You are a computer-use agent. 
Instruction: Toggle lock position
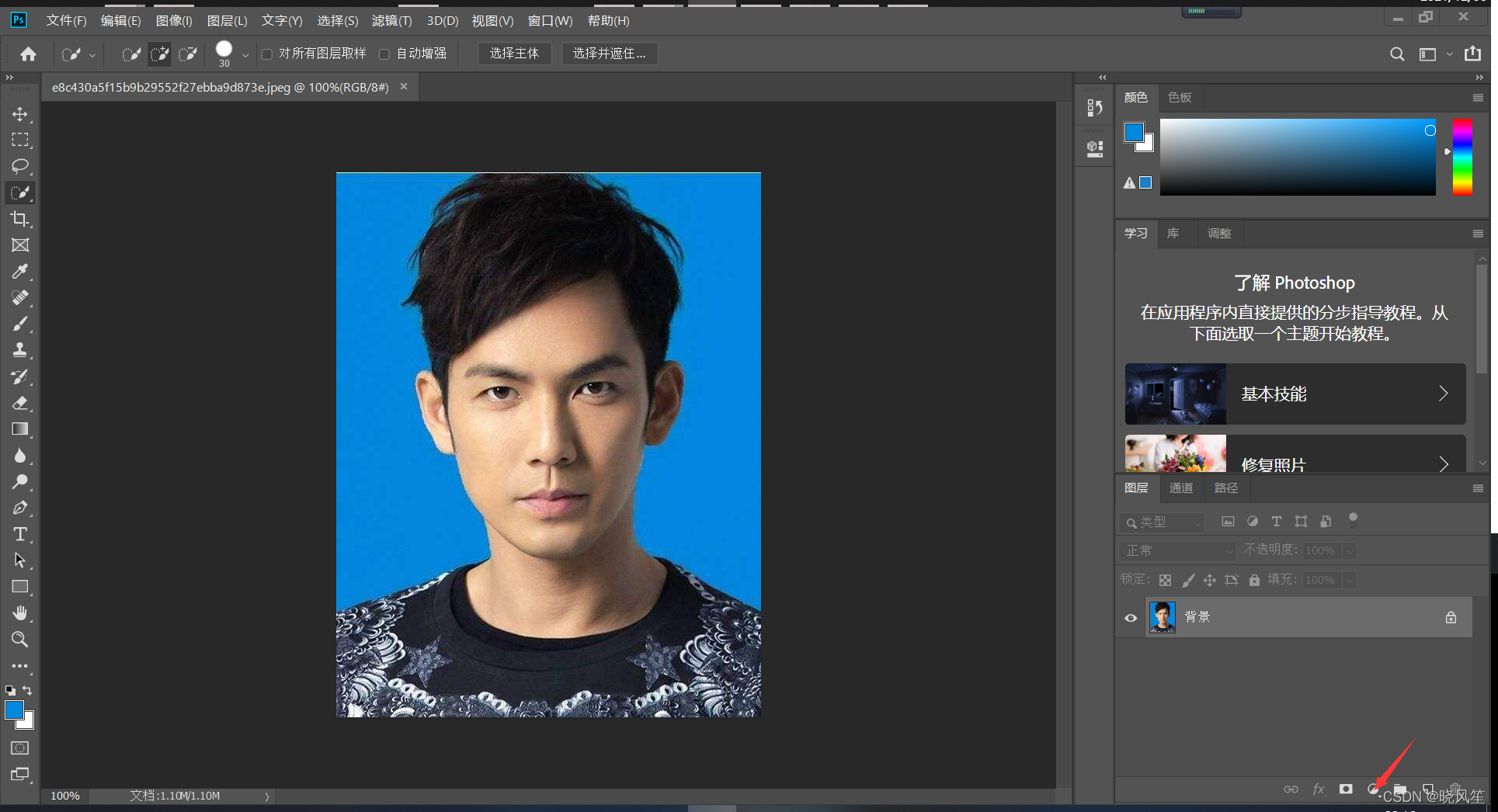pyautogui.click(x=1210, y=580)
